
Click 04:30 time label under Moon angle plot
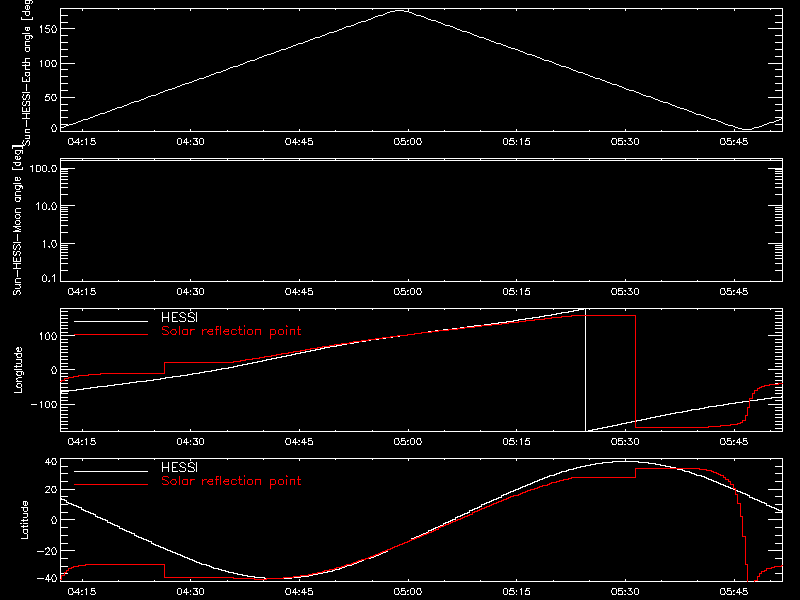[190, 291]
